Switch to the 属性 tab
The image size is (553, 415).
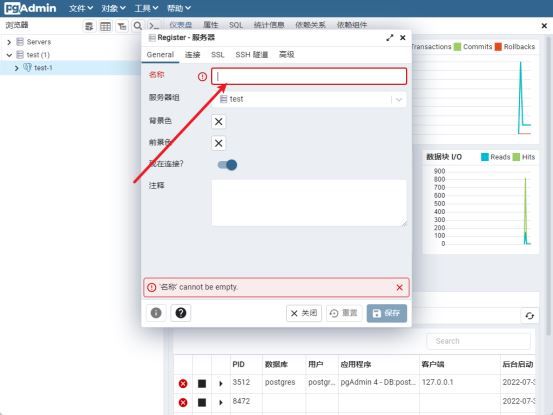click(x=211, y=25)
